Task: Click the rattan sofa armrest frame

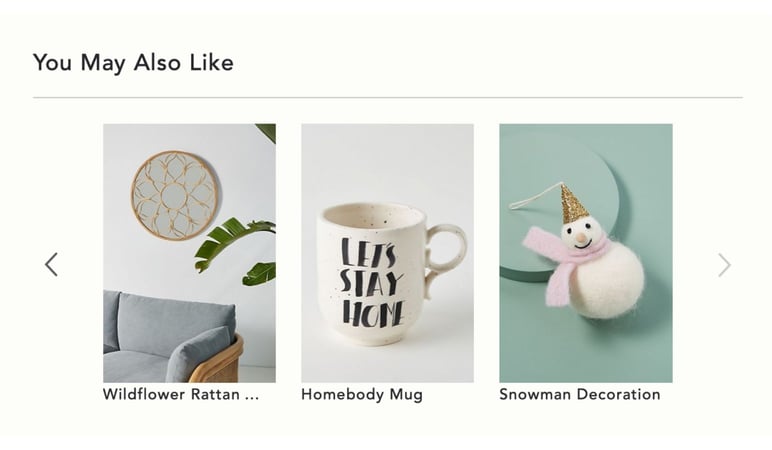Action: (x=222, y=362)
